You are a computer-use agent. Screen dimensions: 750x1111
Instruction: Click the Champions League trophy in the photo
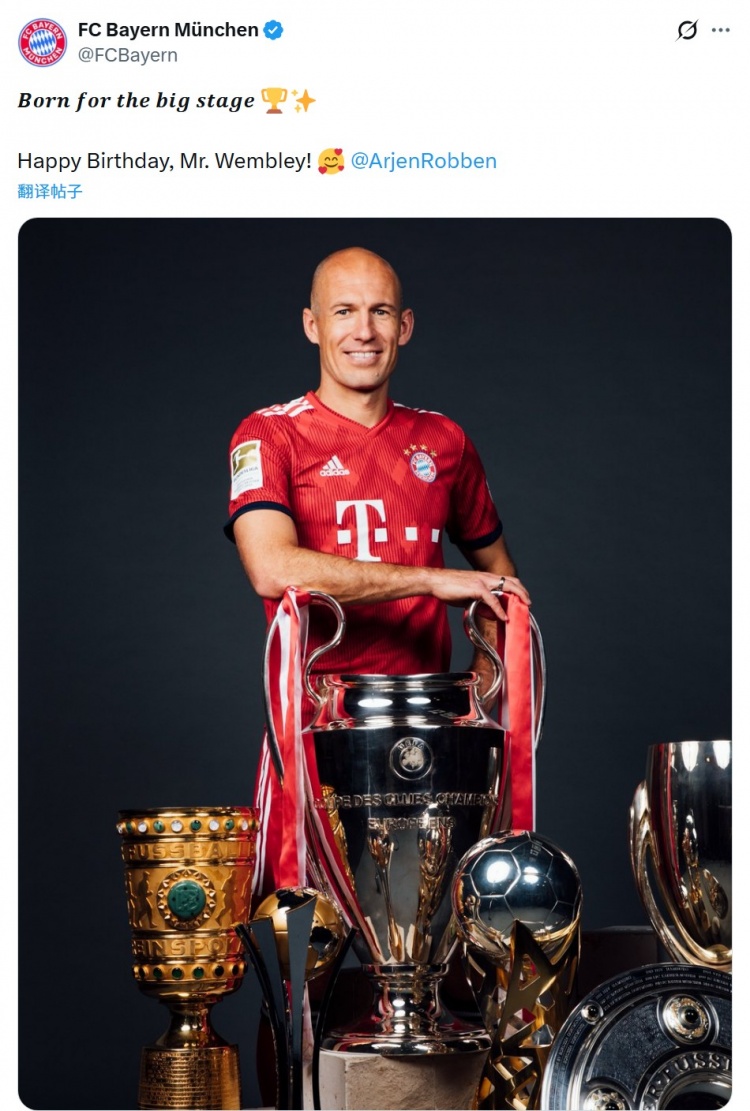(404, 815)
